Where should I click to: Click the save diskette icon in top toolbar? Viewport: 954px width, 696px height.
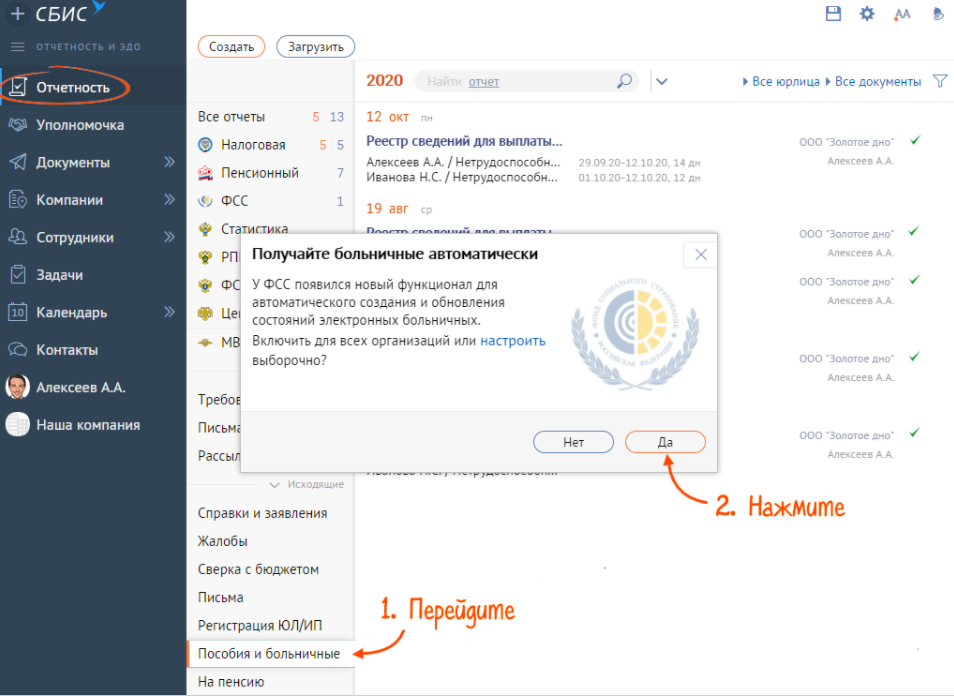tap(833, 13)
